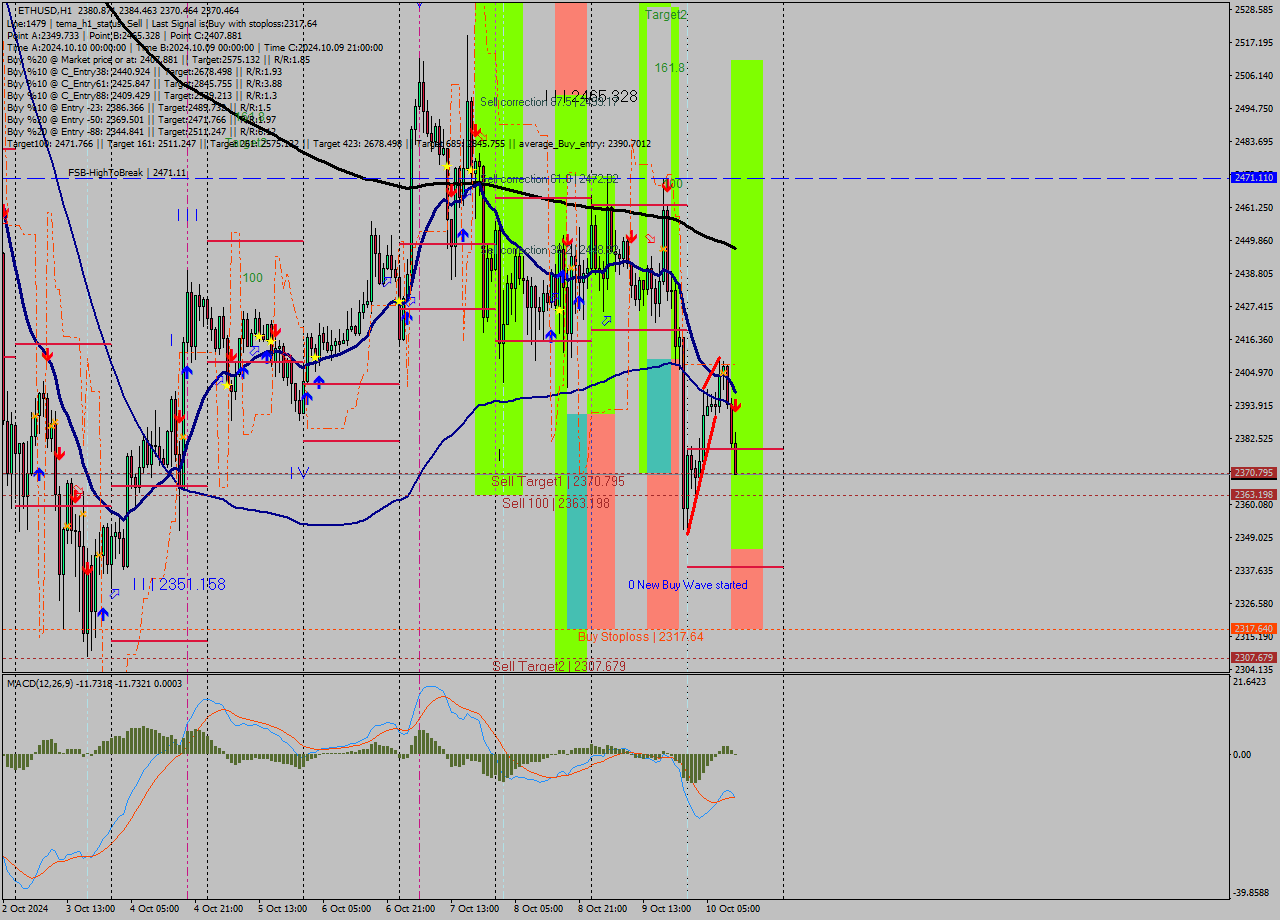
Task: Select the Buy Stoploss | 2317.64 label
Action: pos(640,637)
